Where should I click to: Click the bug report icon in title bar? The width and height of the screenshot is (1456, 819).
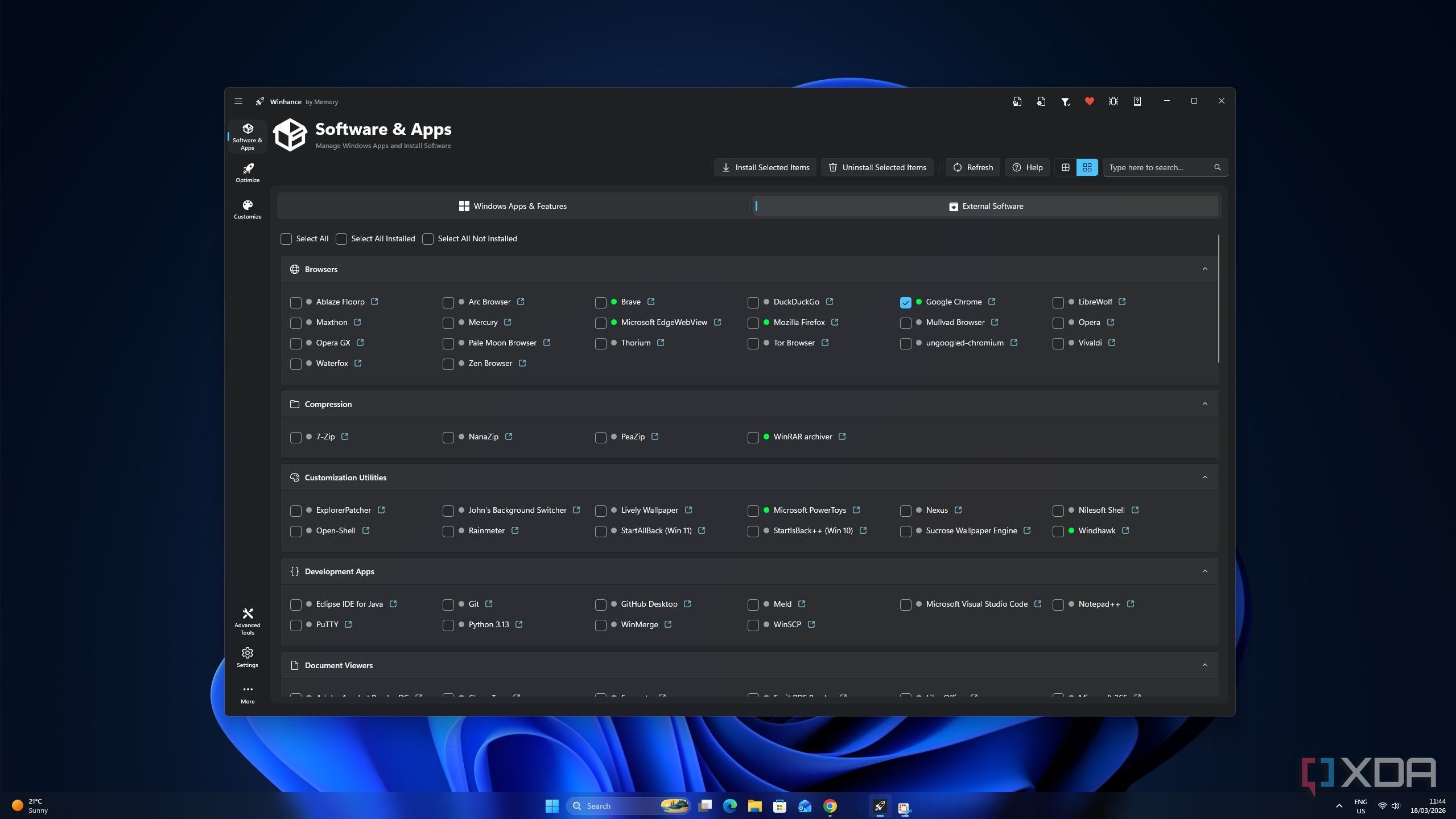click(x=1113, y=101)
